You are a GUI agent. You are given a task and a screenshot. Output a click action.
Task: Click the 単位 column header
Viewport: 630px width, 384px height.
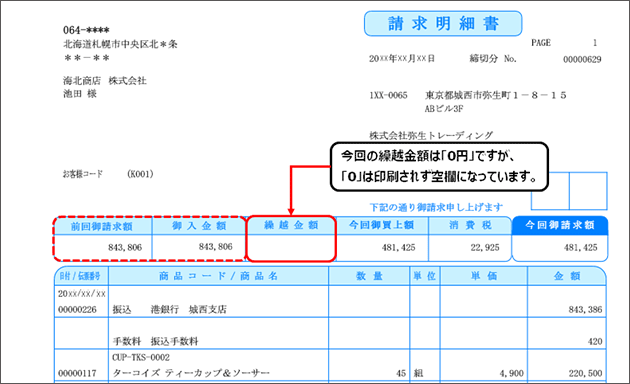425,276
